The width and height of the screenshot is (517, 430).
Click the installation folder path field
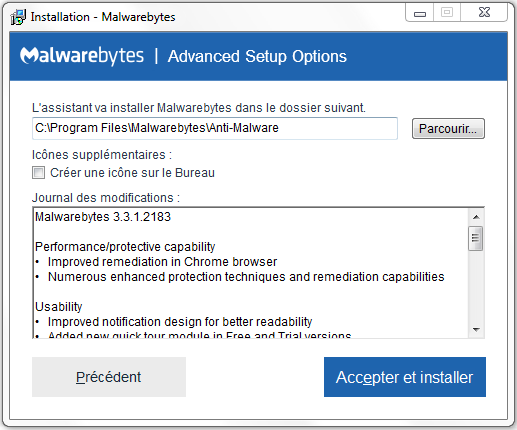[x=215, y=128]
